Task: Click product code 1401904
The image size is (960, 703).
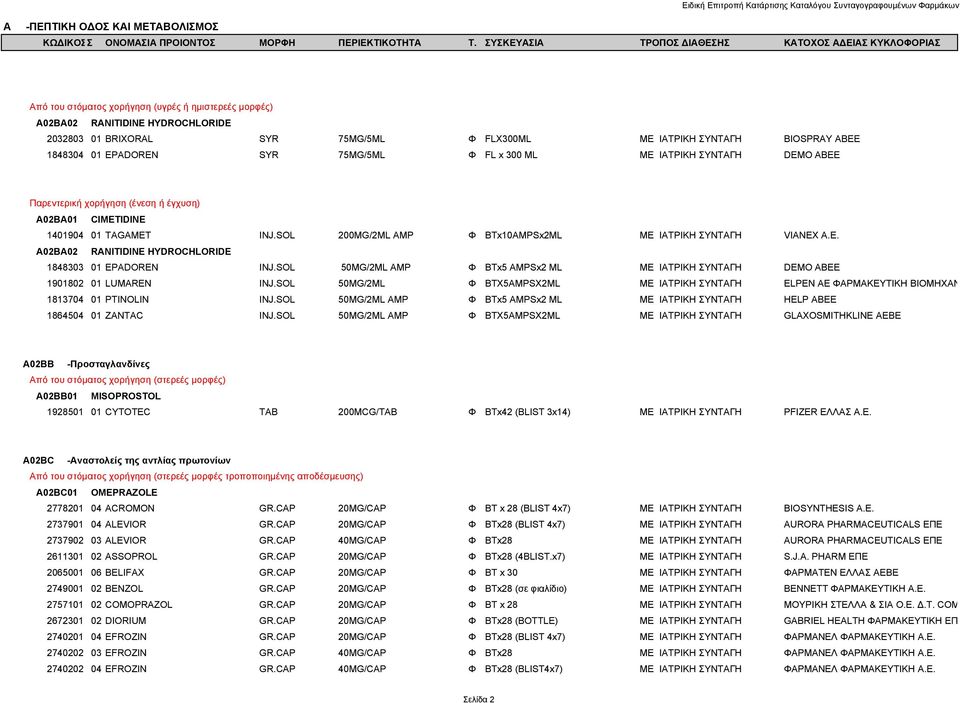Action: [65, 235]
